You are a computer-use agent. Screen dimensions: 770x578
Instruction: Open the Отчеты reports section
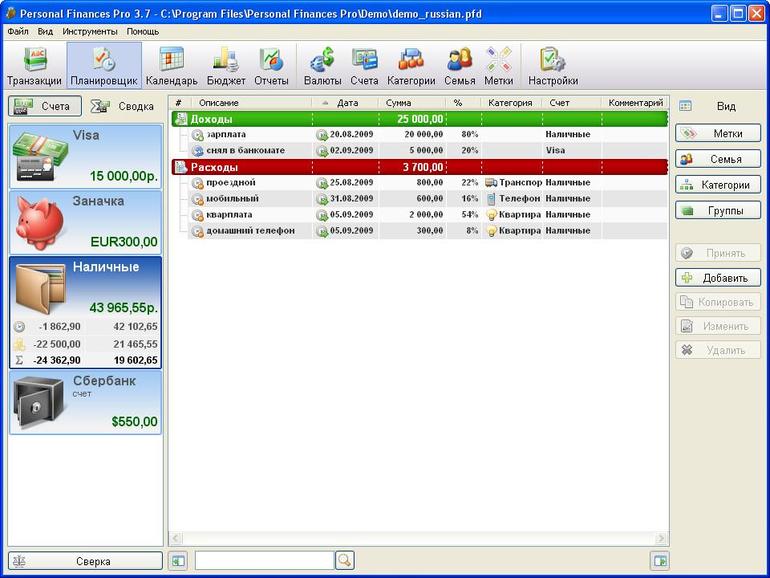coord(271,66)
